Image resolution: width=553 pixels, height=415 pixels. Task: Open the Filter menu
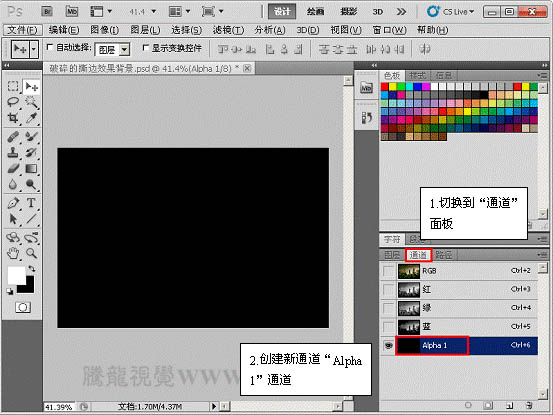coord(228,30)
